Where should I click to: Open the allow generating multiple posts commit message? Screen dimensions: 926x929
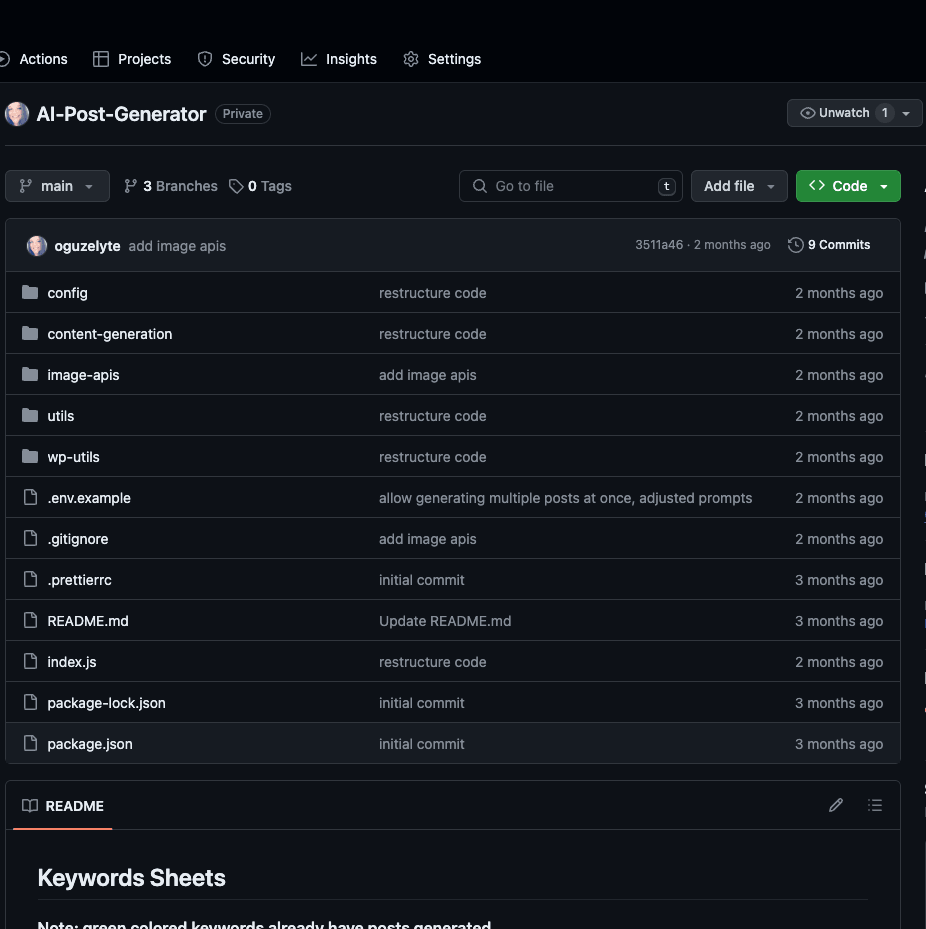(x=565, y=498)
